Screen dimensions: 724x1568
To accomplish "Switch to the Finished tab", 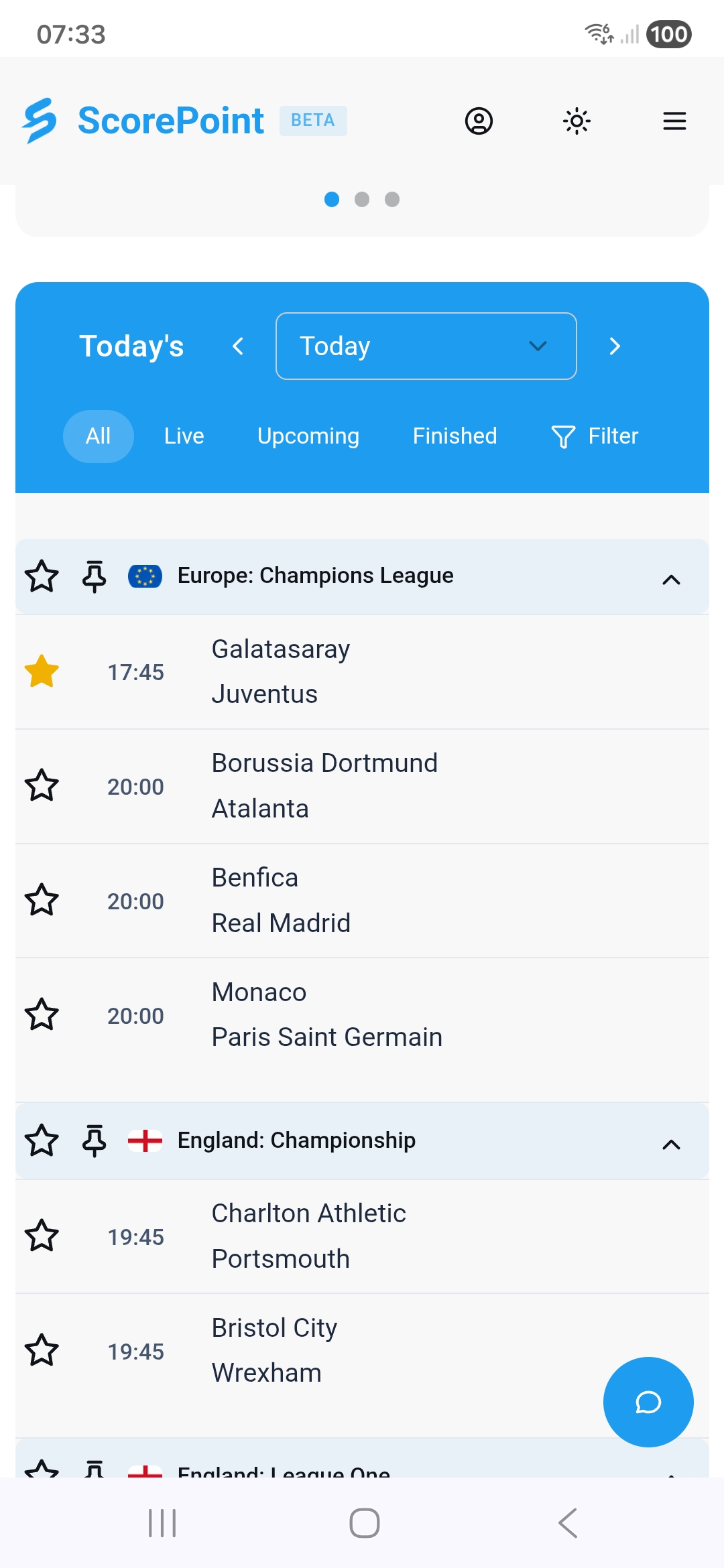I will (455, 436).
